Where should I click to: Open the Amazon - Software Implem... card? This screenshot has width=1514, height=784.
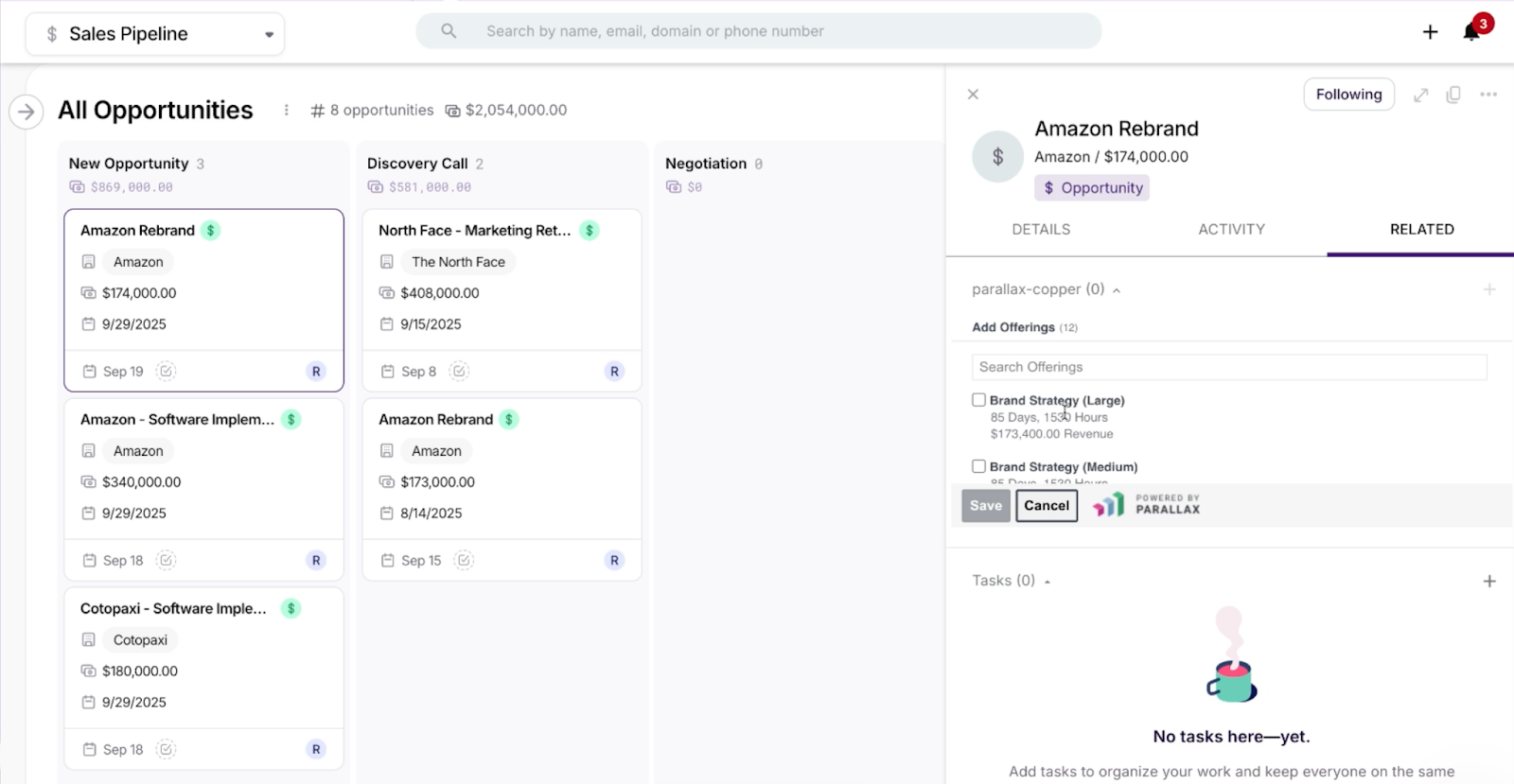pos(203,489)
